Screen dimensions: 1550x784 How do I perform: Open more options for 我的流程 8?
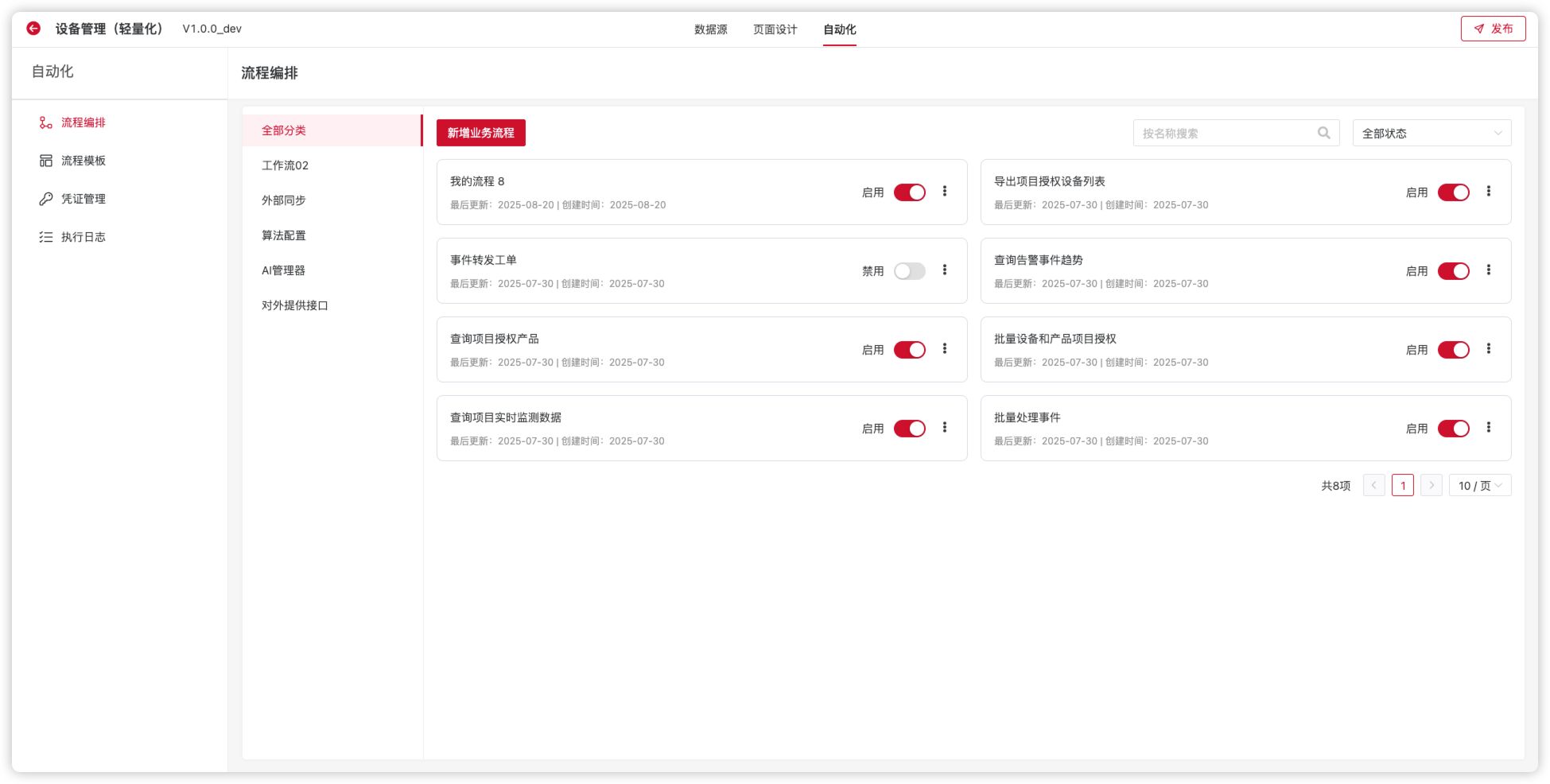(x=944, y=192)
